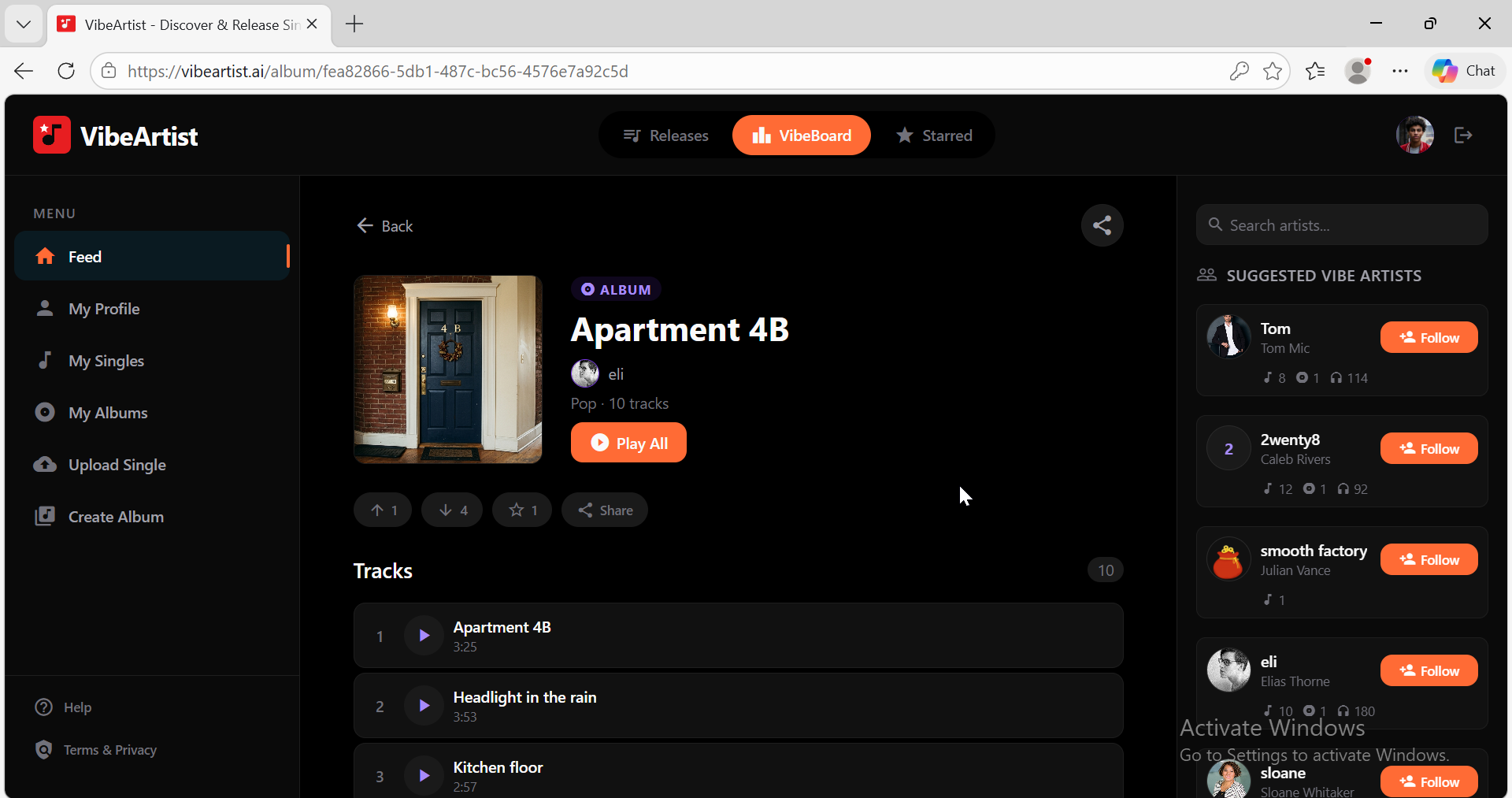This screenshot has height=798, width=1512.
Task: Follow the artist 2wenty8
Action: [1429, 448]
